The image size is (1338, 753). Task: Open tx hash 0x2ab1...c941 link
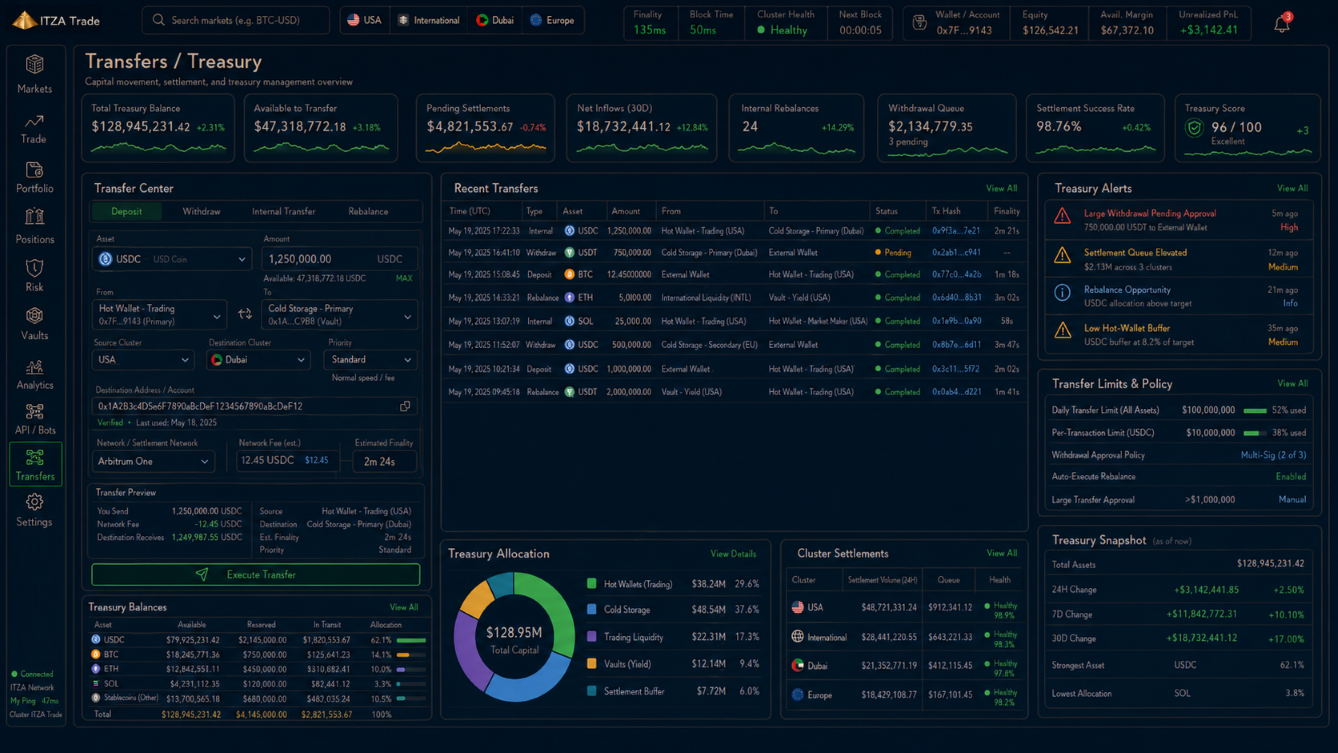[x=956, y=252]
